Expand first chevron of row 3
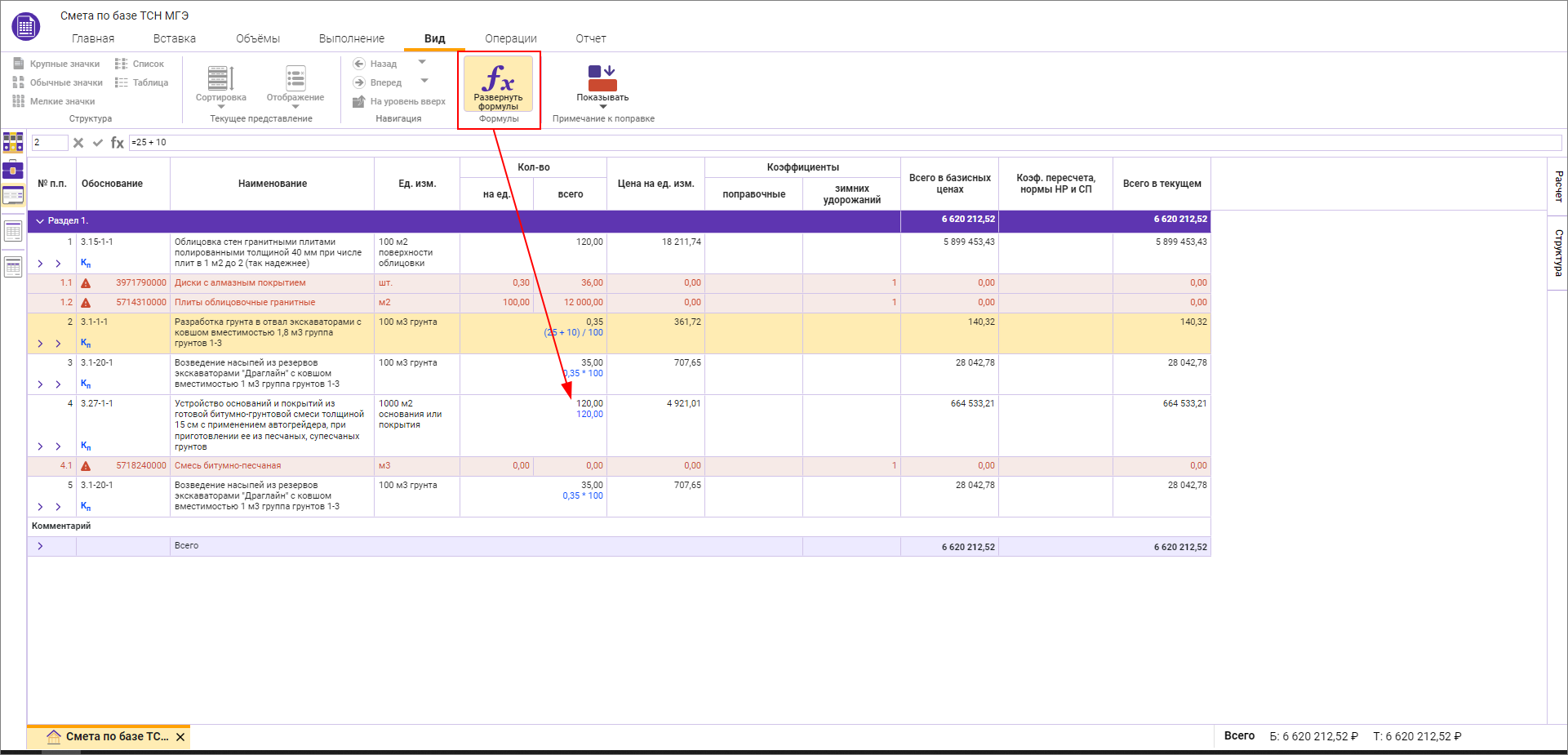This screenshot has height=755, width=1568. 40,384
